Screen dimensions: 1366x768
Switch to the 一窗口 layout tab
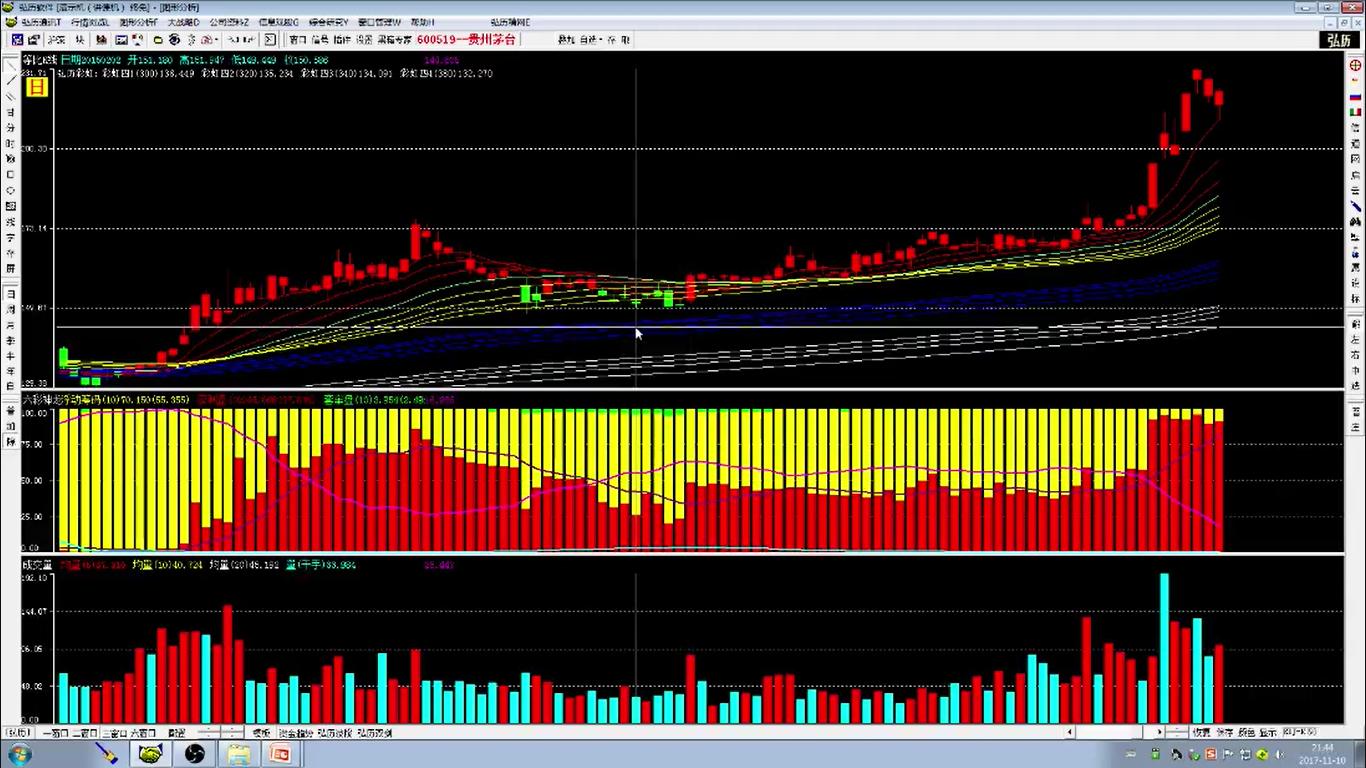tap(55, 733)
